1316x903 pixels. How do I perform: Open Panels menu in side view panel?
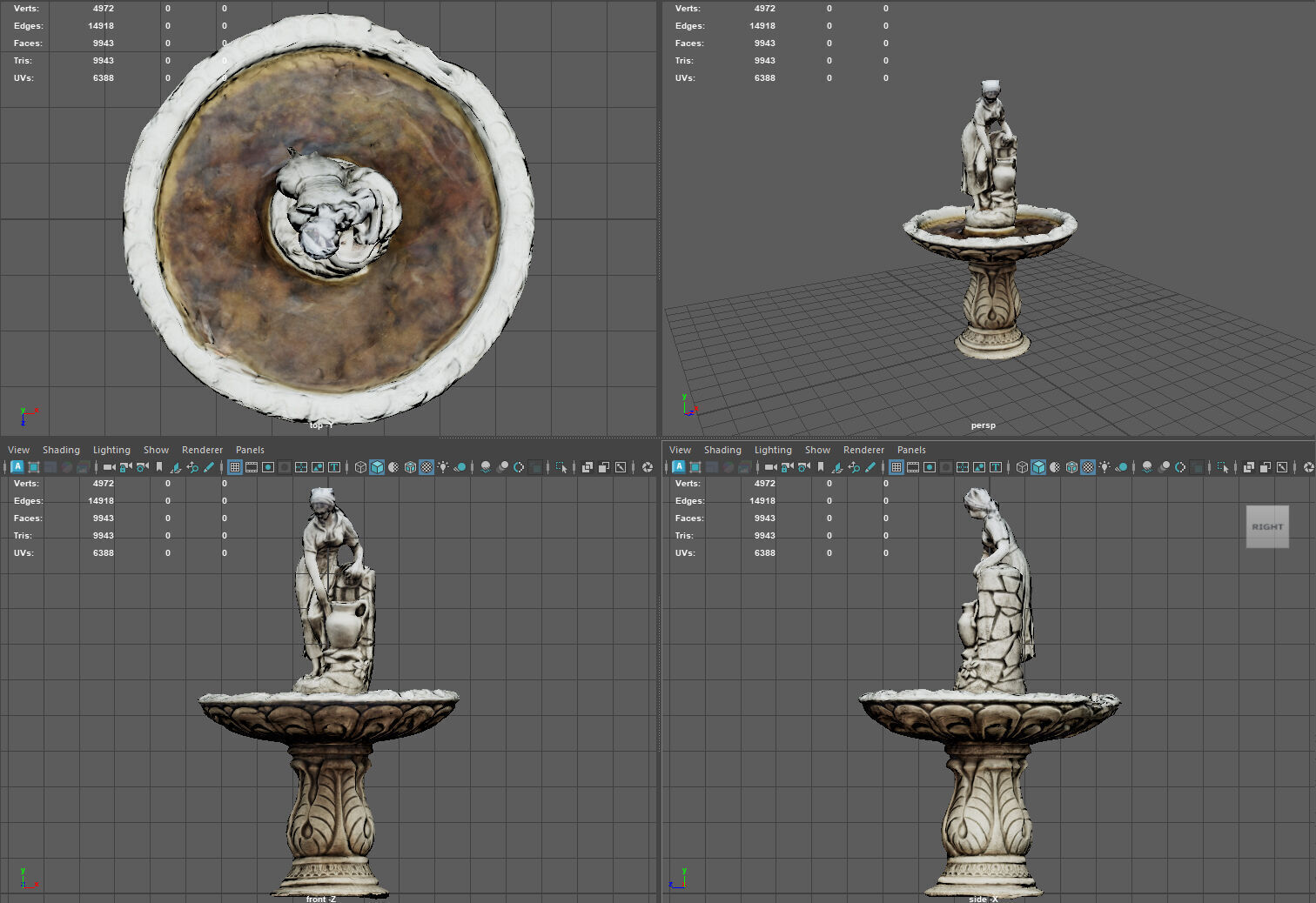[911, 450]
